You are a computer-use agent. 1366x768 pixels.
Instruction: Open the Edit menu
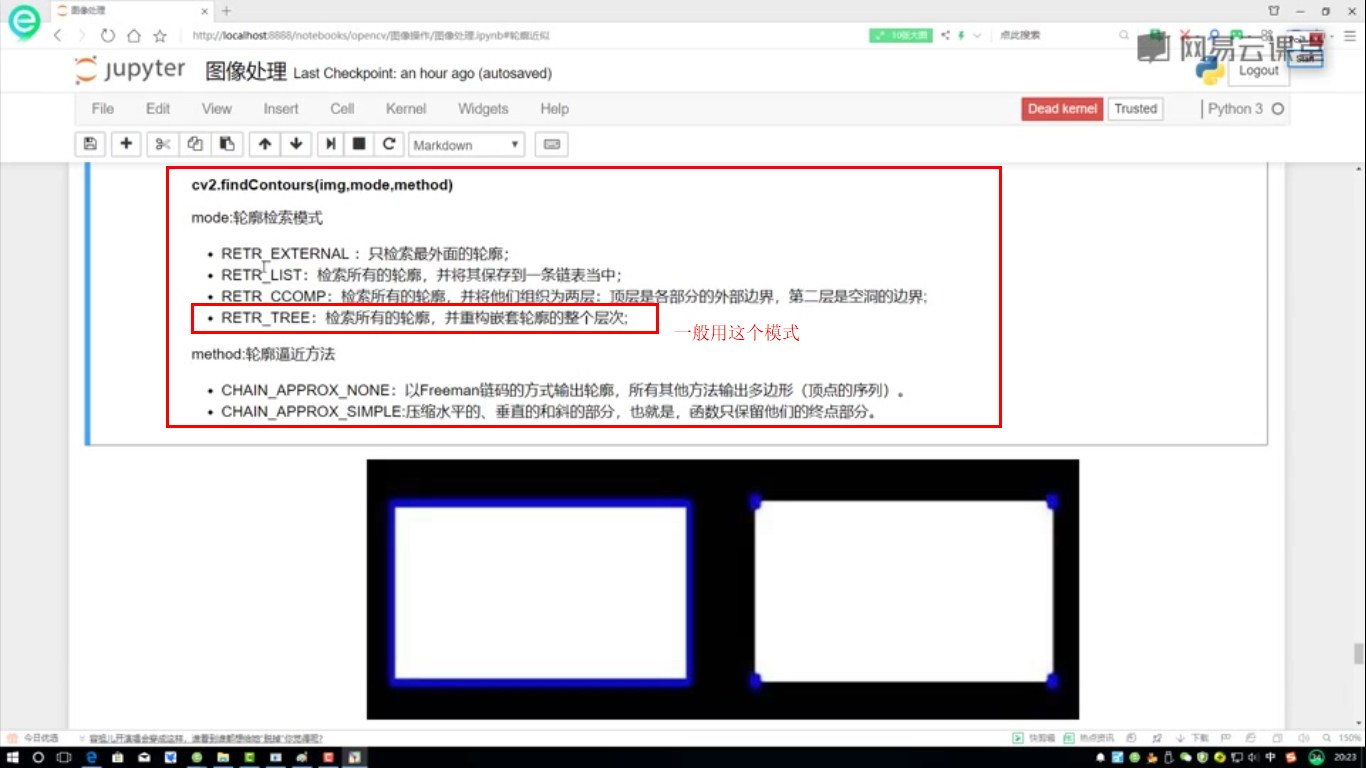click(x=158, y=108)
